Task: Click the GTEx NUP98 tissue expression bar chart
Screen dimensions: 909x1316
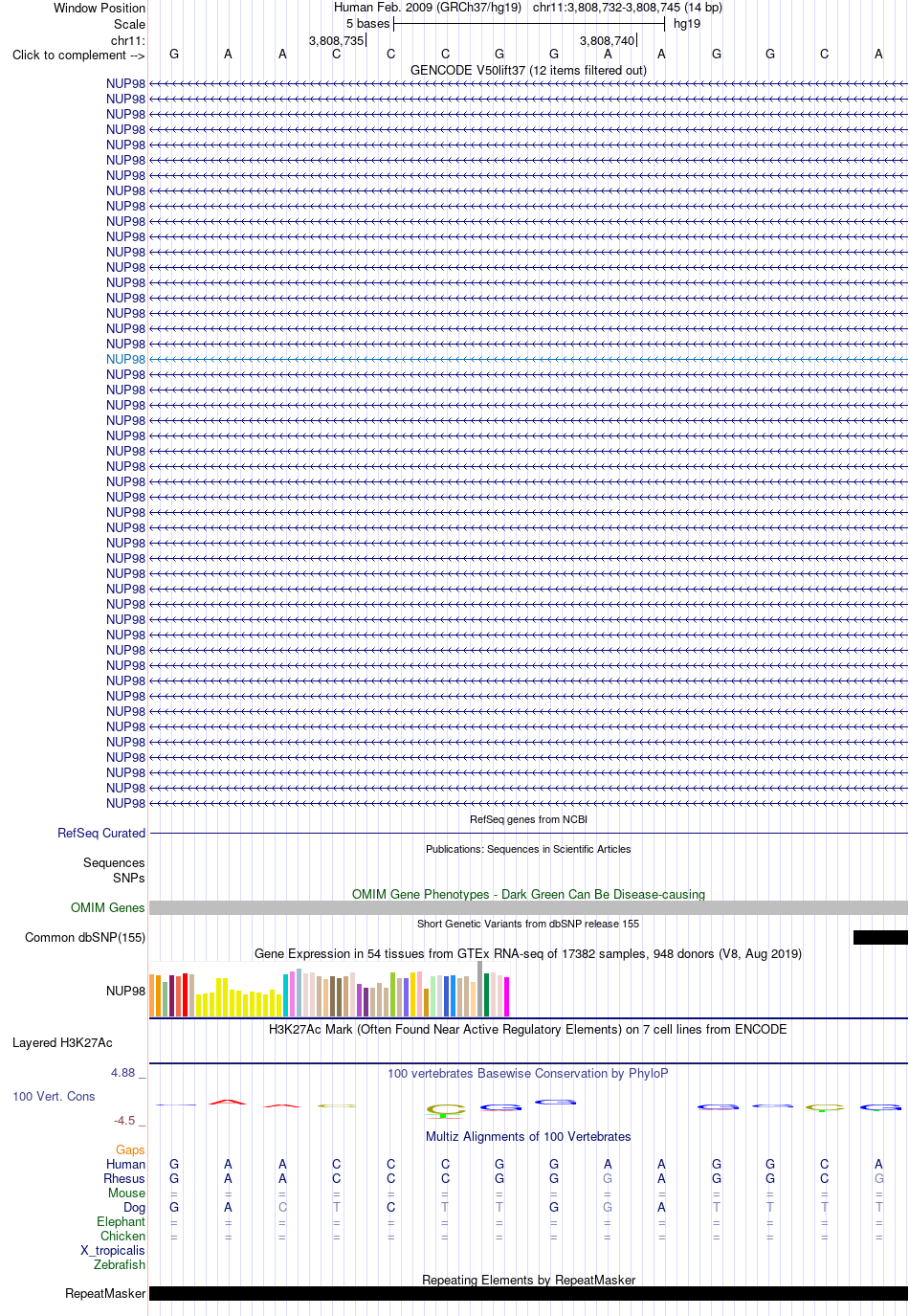Action: click(329, 989)
